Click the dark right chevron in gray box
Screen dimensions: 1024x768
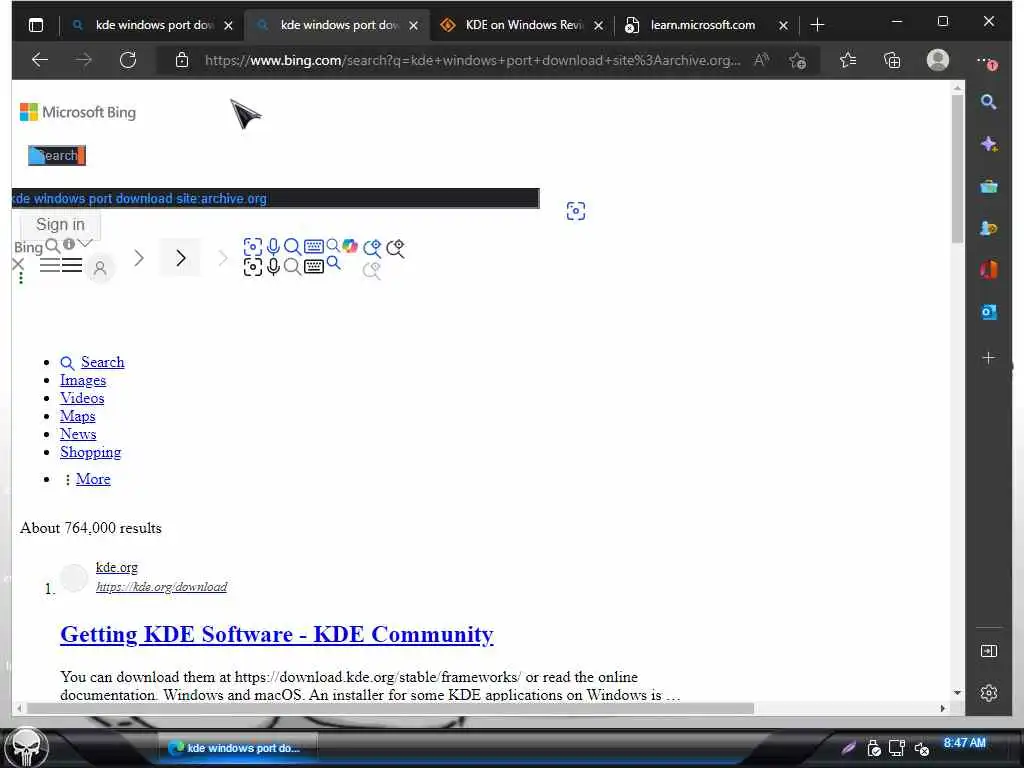pyautogui.click(x=181, y=258)
